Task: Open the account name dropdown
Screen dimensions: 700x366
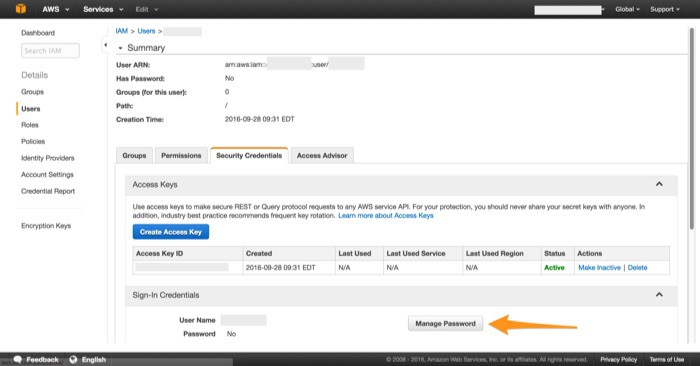Action: (569, 9)
